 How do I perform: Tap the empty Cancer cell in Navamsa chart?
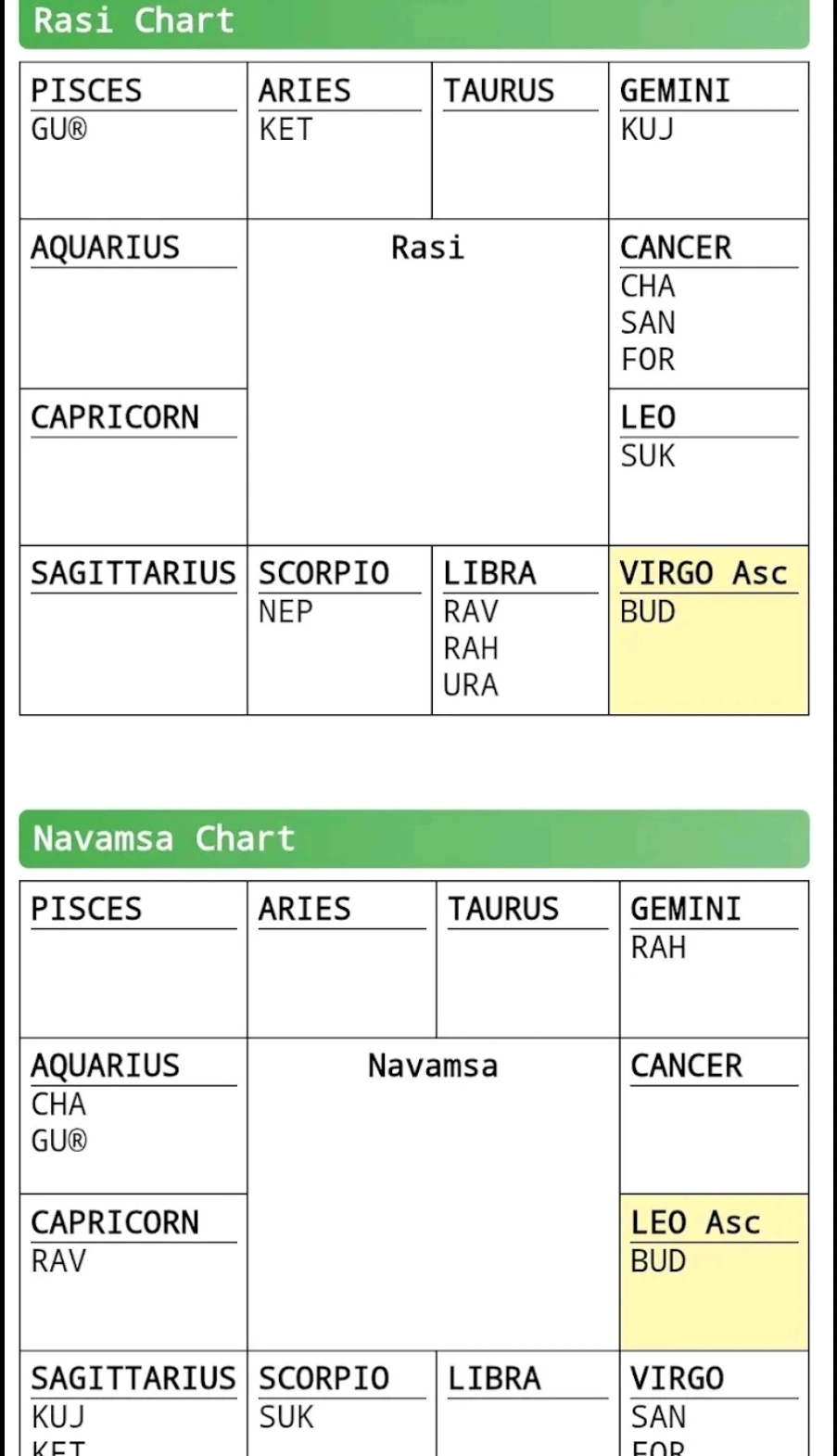pos(714,1116)
